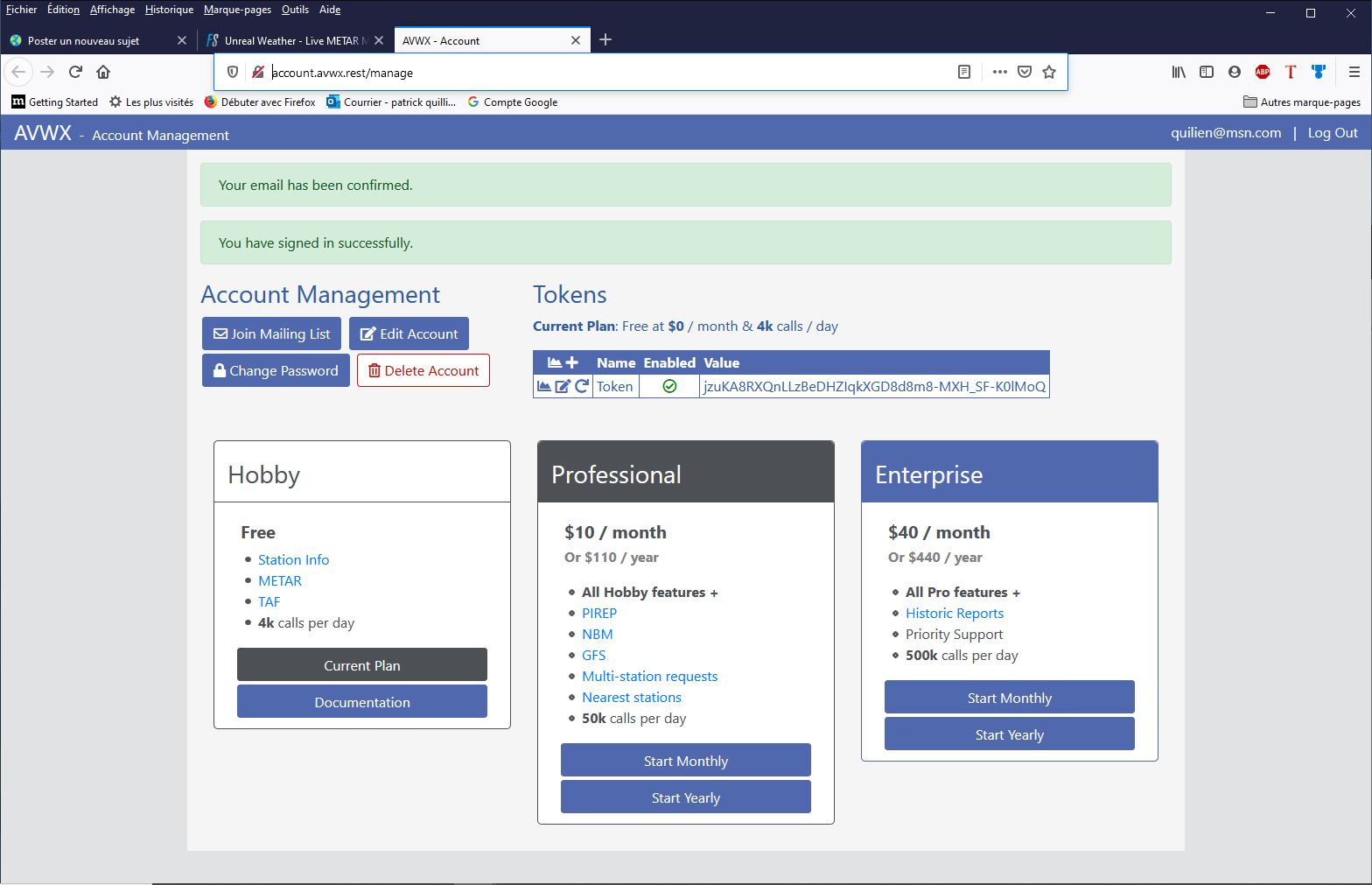Refresh the Token value

click(582, 386)
